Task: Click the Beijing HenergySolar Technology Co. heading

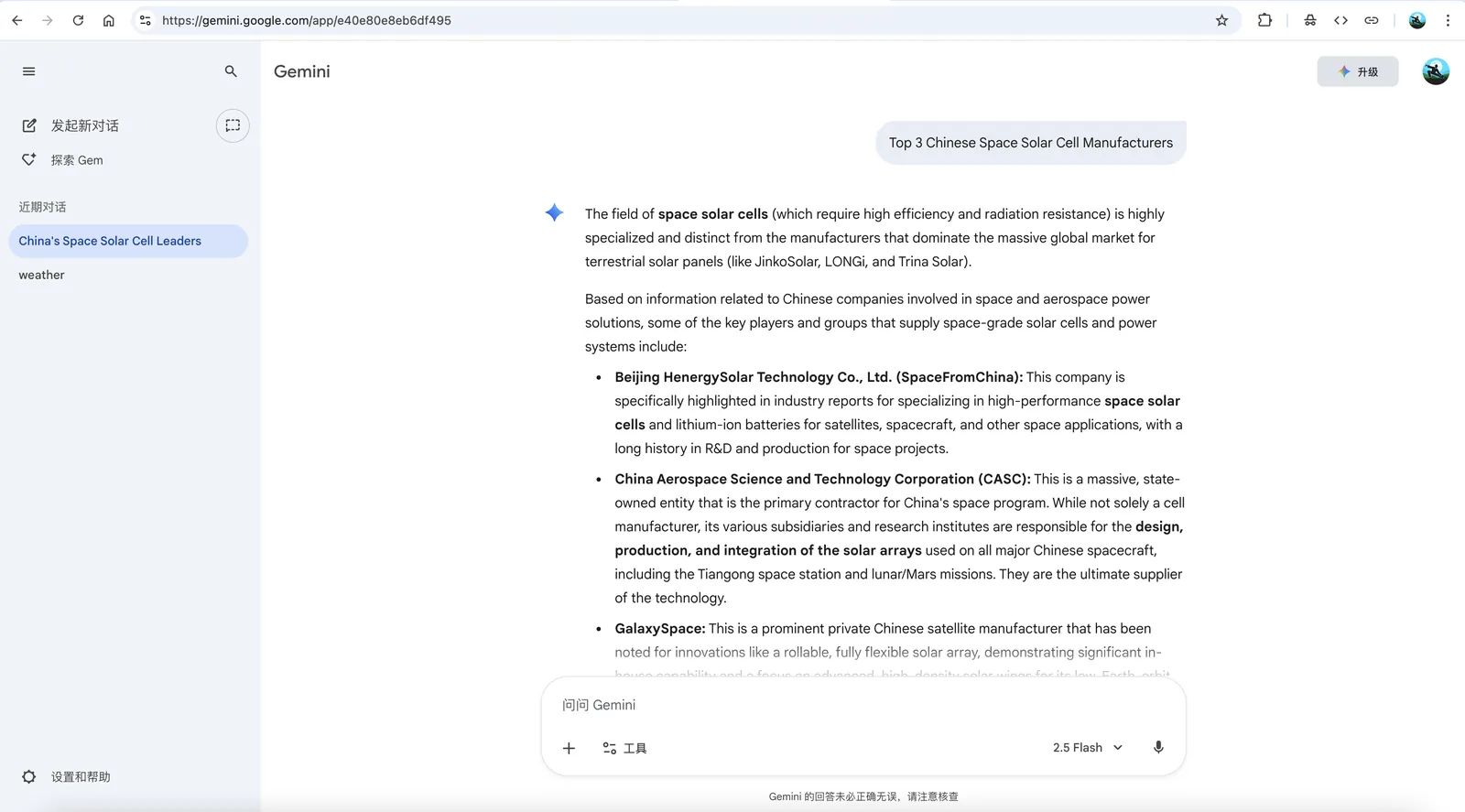Action: 819,377
